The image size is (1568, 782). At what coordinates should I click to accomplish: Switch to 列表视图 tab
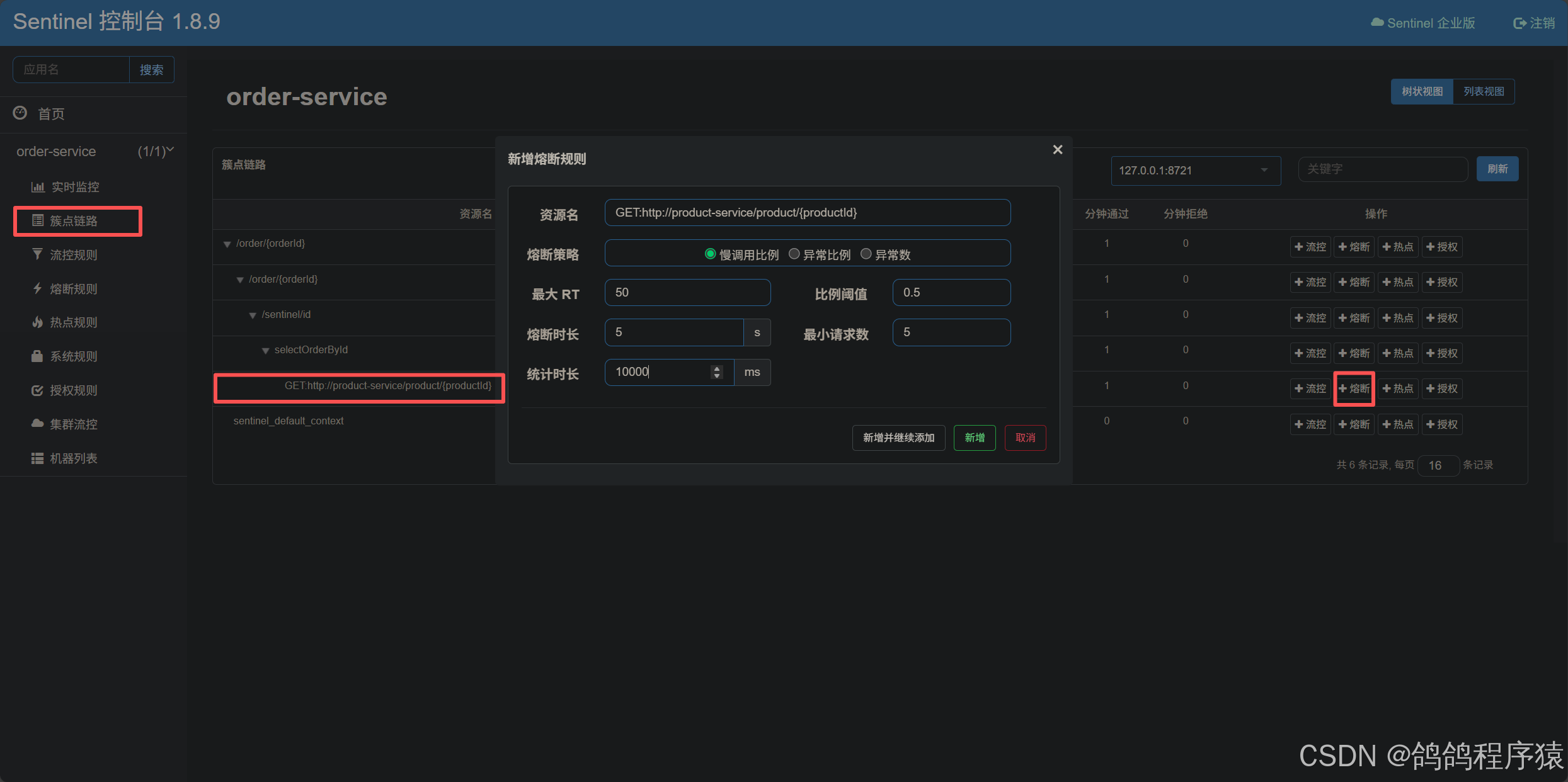tap(1483, 92)
